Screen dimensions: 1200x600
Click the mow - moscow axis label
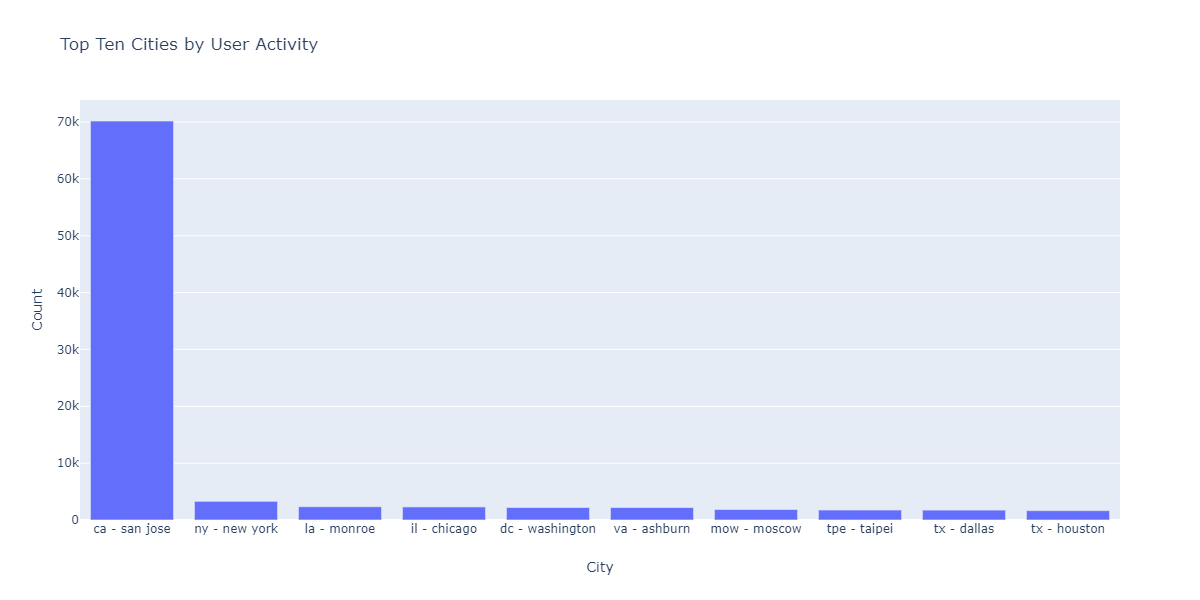coord(756,529)
